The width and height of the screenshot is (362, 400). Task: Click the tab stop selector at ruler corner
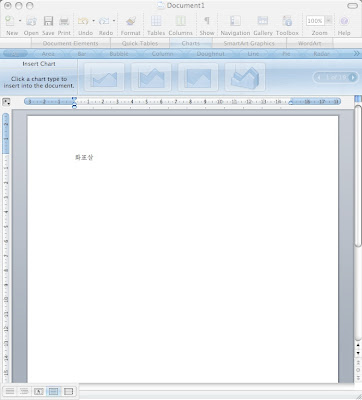[x=6, y=102]
